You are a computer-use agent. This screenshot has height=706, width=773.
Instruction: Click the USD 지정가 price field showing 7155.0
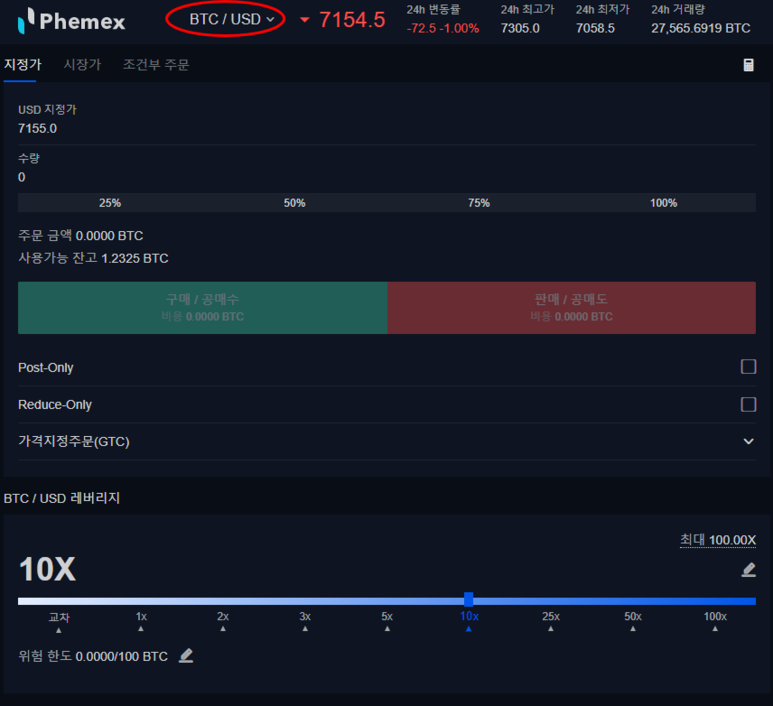pos(386,120)
